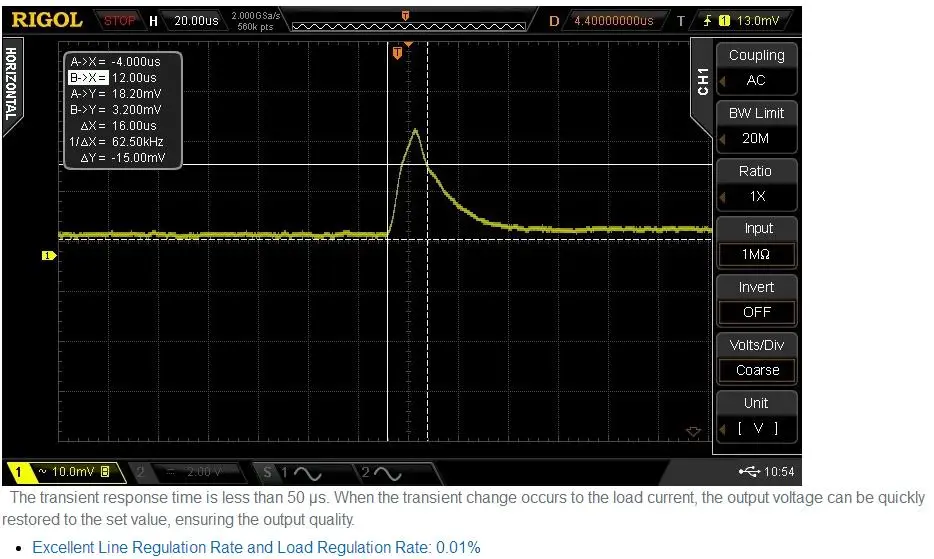Click the red STOP status indicator
The height and width of the screenshot is (559, 934).
(x=119, y=21)
